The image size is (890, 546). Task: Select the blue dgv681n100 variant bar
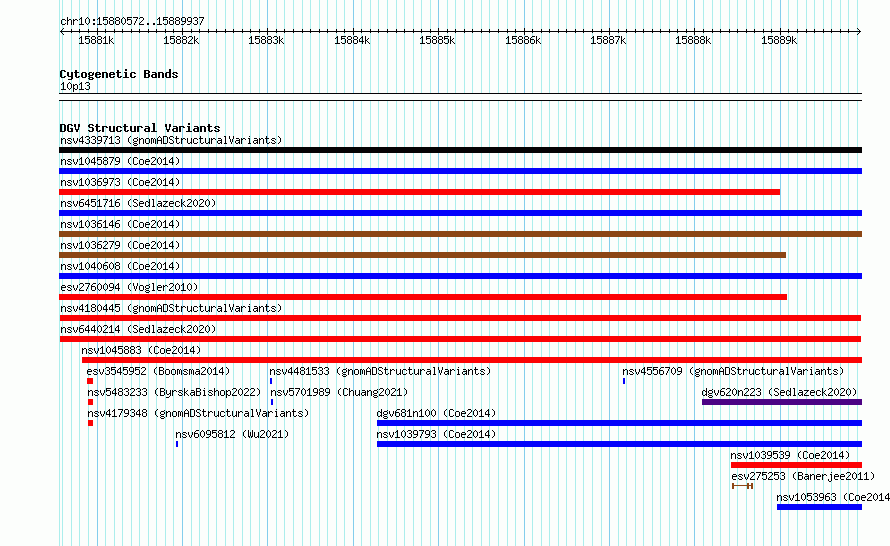pyautogui.click(x=619, y=423)
